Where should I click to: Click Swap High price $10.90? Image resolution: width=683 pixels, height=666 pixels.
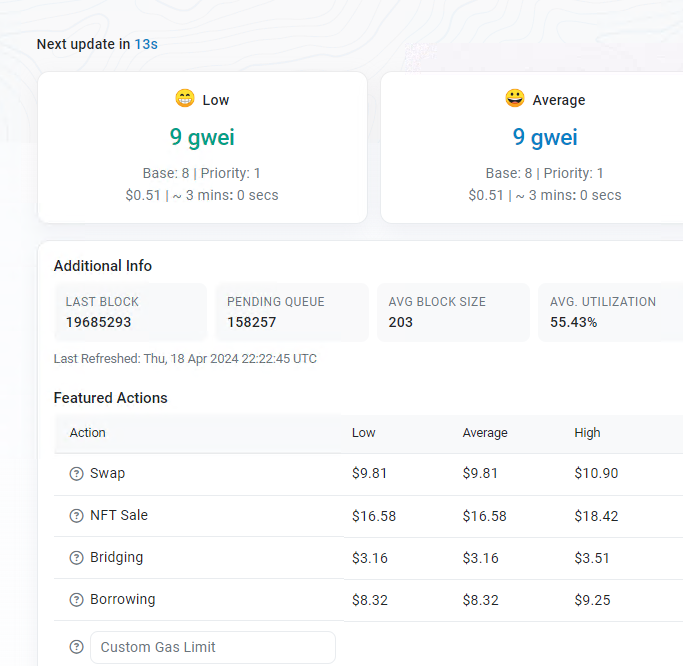pyautogui.click(x=596, y=473)
